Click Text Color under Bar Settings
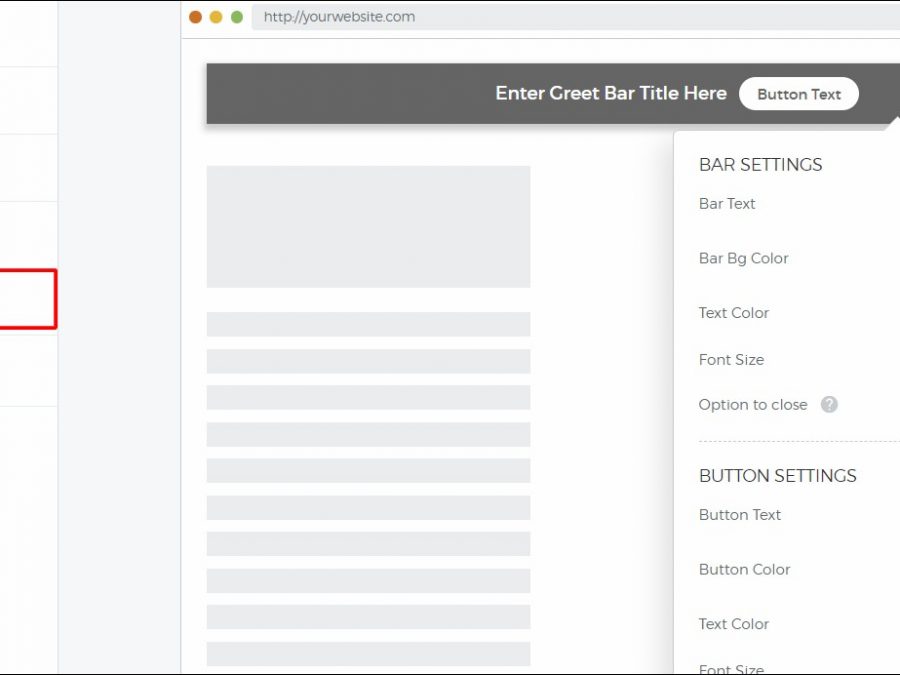900x675 pixels. click(733, 313)
